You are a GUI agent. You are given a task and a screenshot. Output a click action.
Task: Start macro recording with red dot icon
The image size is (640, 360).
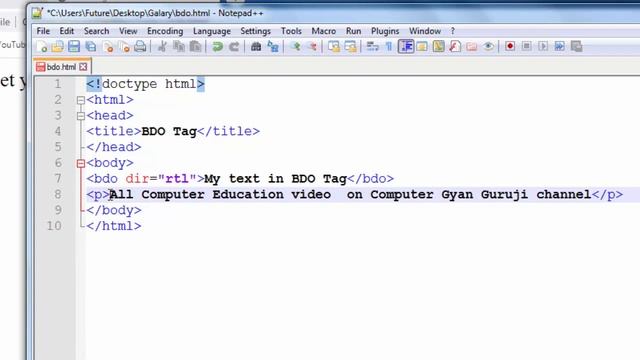[x=510, y=46]
